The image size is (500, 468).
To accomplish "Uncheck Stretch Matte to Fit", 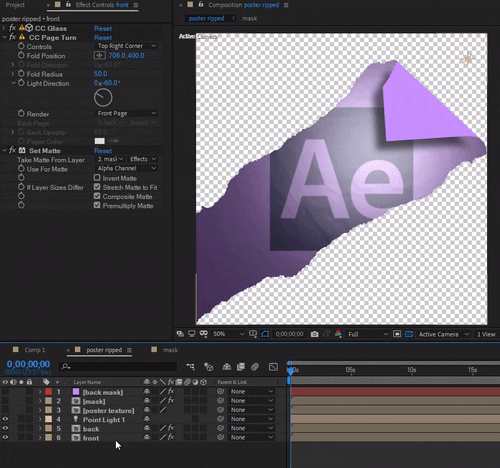I will pos(97,187).
